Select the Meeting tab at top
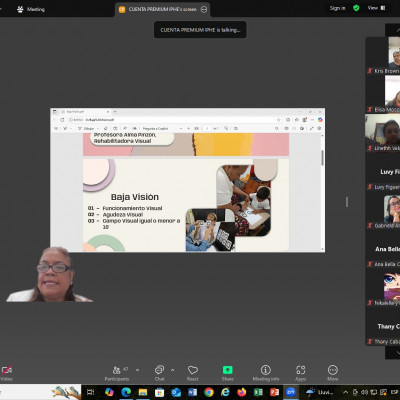The image size is (400, 400). 31,9
